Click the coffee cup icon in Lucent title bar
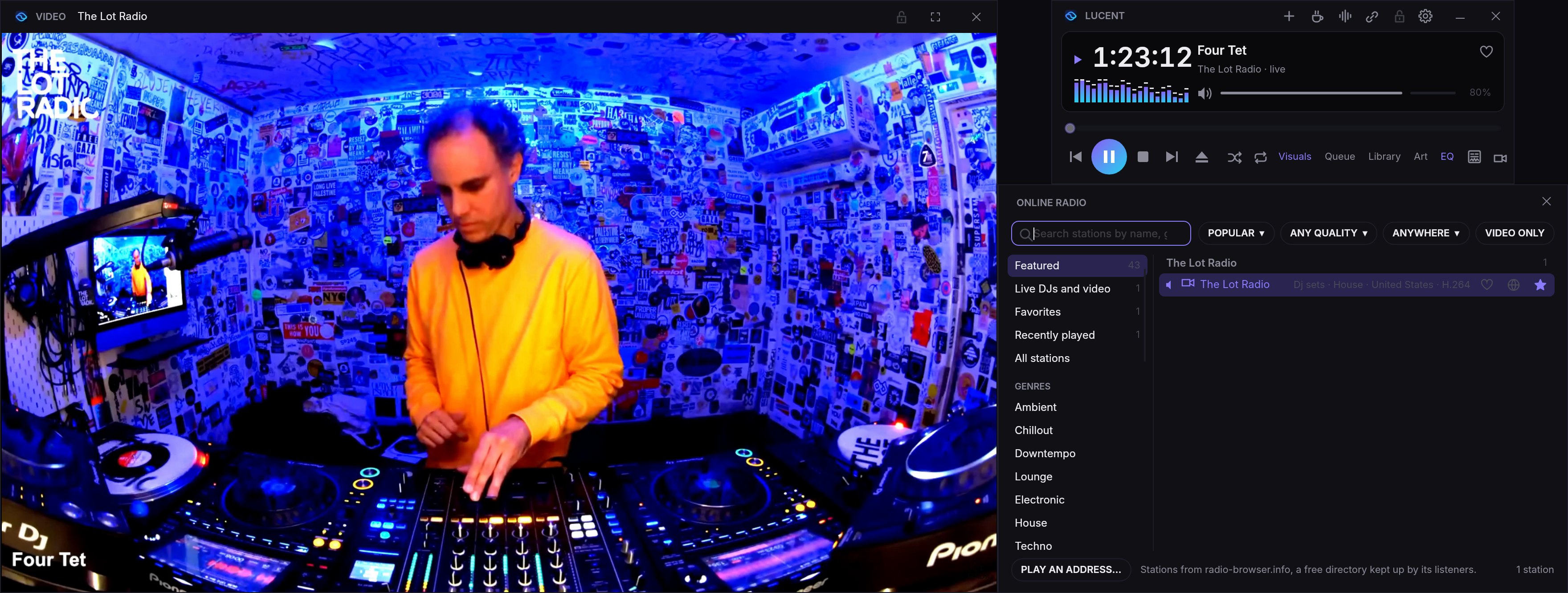This screenshot has height=593, width=1568. (1317, 16)
